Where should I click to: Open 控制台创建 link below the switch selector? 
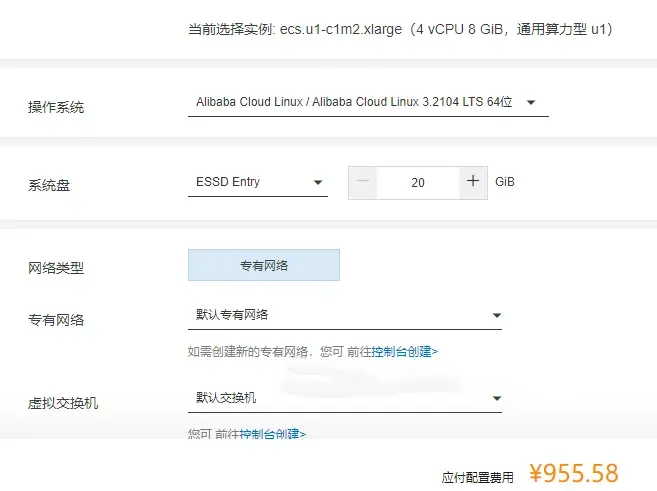coord(272,434)
